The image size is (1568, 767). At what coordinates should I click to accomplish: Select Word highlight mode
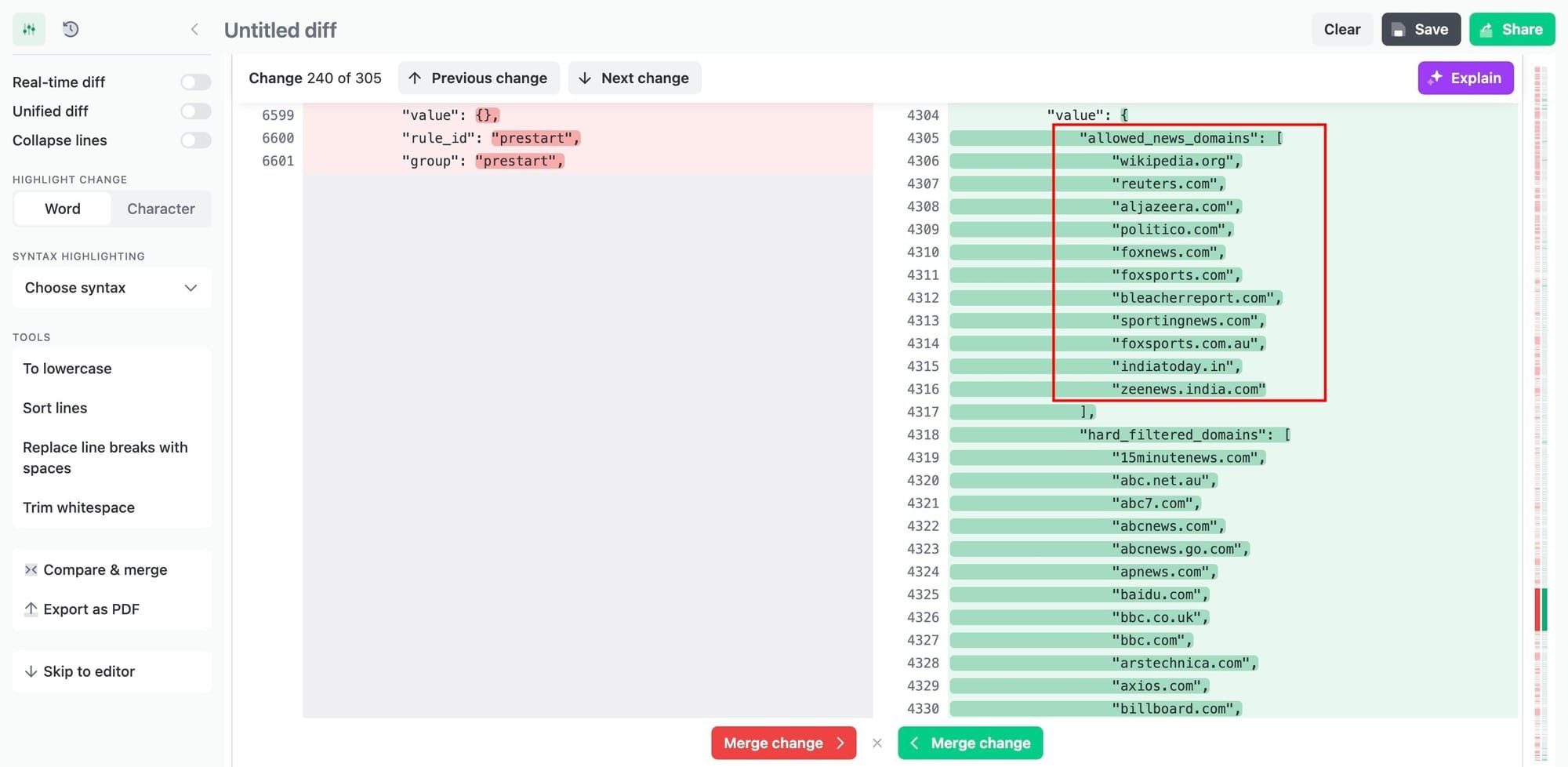click(62, 209)
